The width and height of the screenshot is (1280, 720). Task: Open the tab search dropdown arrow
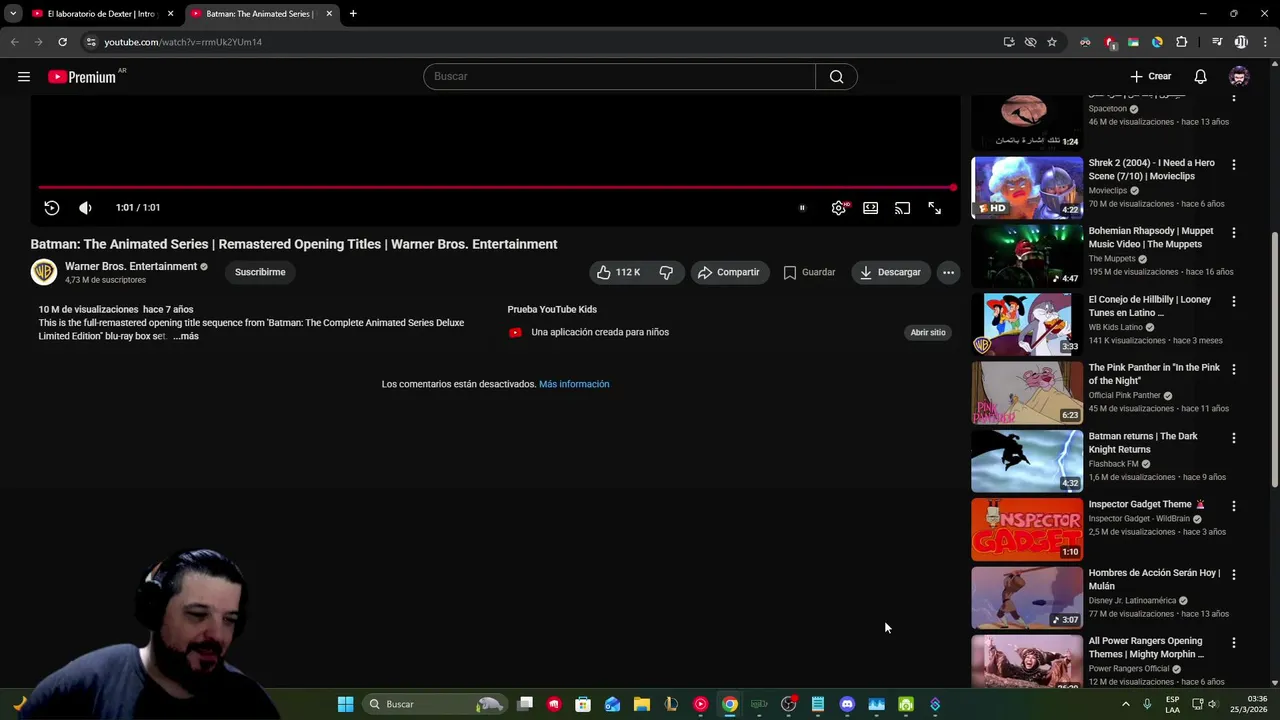pos(12,14)
